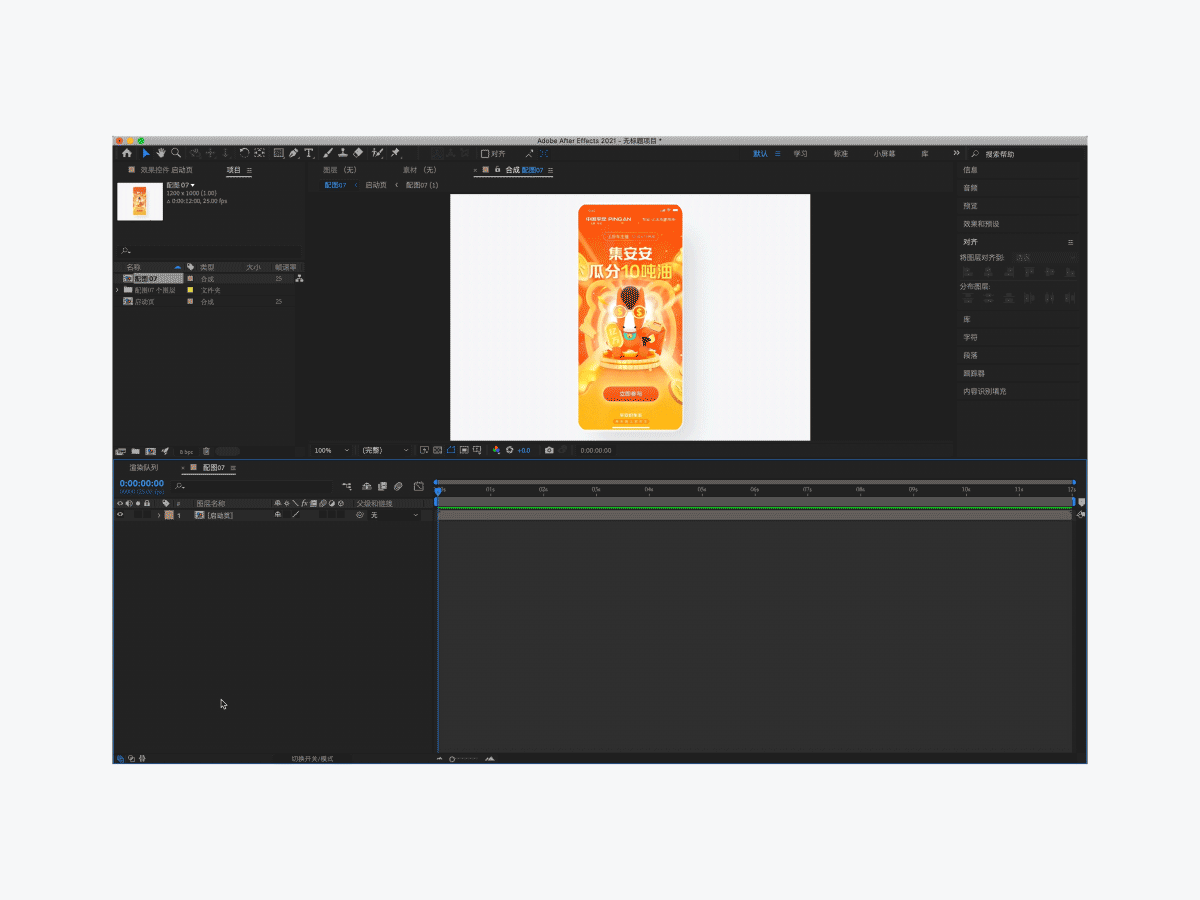Image resolution: width=1200 pixels, height=900 pixels.
Task: Switch to the 标准 workspace
Action: (x=841, y=154)
